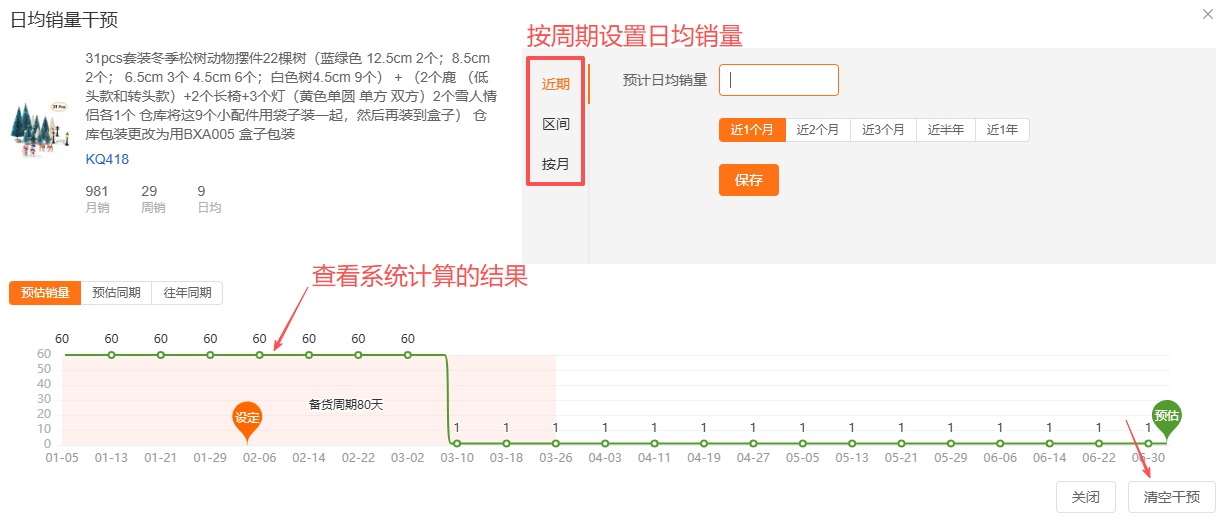Click the 关闭 button
The width and height of the screenshot is (1232, 523).
pyautogui.click(x=1086, y=497)
